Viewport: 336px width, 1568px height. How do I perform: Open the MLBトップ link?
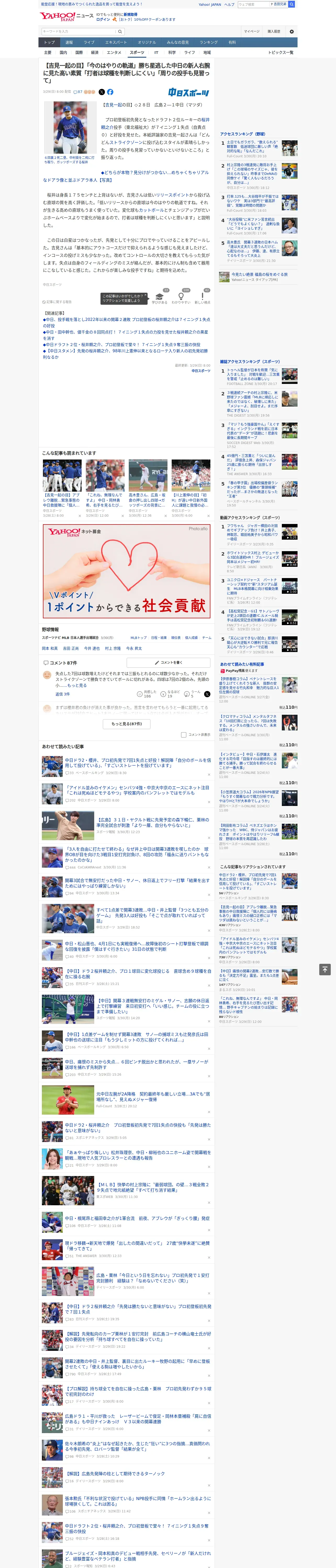pos(138,638)
